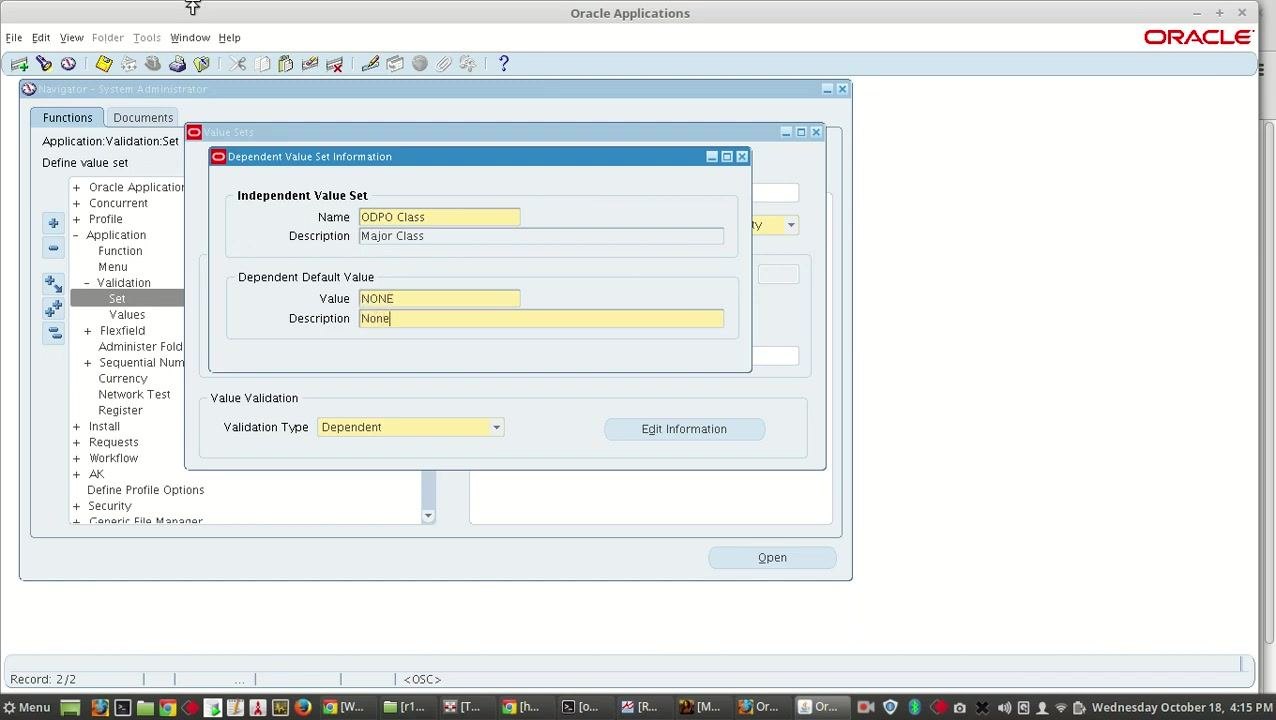Click Navigator's Expand All side button
The width and height of the screenshot is (1276, 720).
click(54, 309)
